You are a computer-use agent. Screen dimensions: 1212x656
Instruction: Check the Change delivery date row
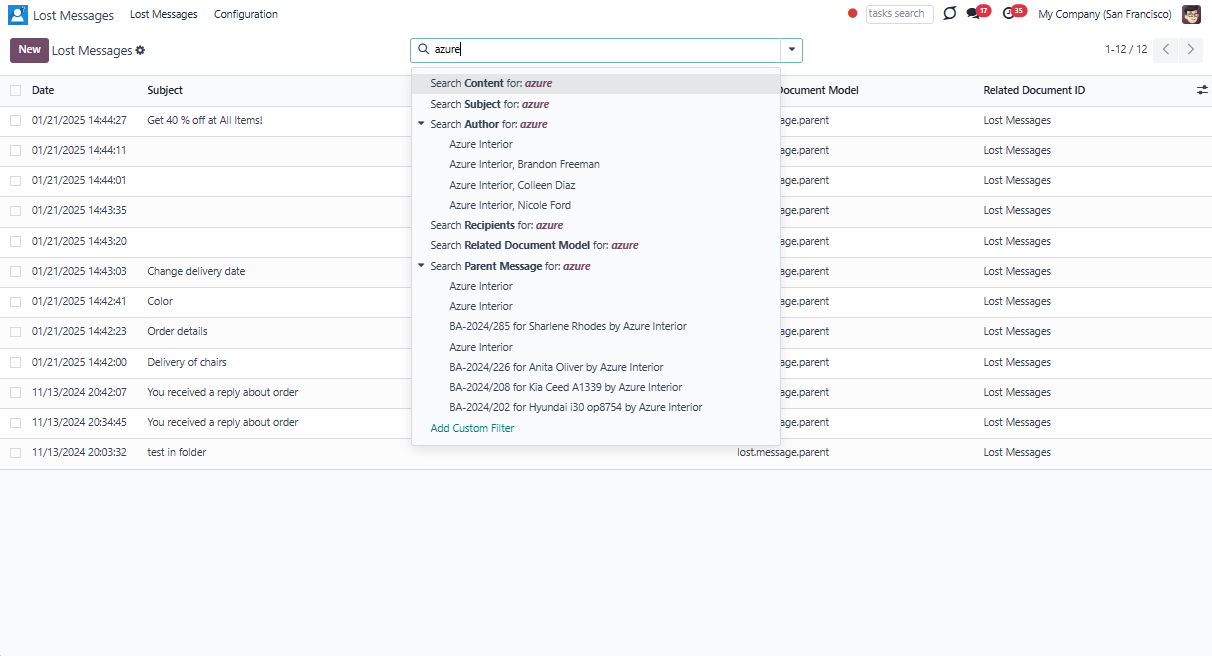15,271
